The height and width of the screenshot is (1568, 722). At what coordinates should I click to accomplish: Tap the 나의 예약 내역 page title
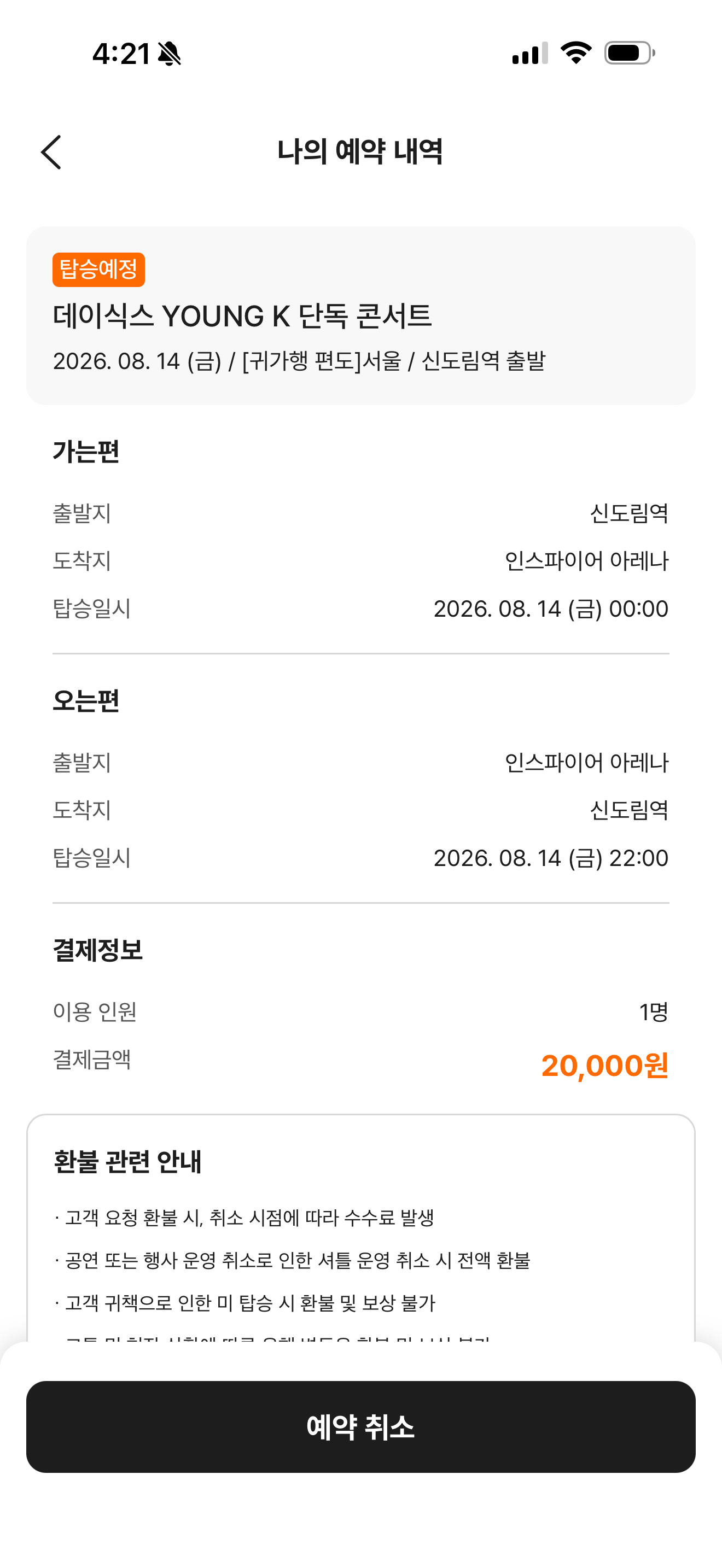point(360,151)
